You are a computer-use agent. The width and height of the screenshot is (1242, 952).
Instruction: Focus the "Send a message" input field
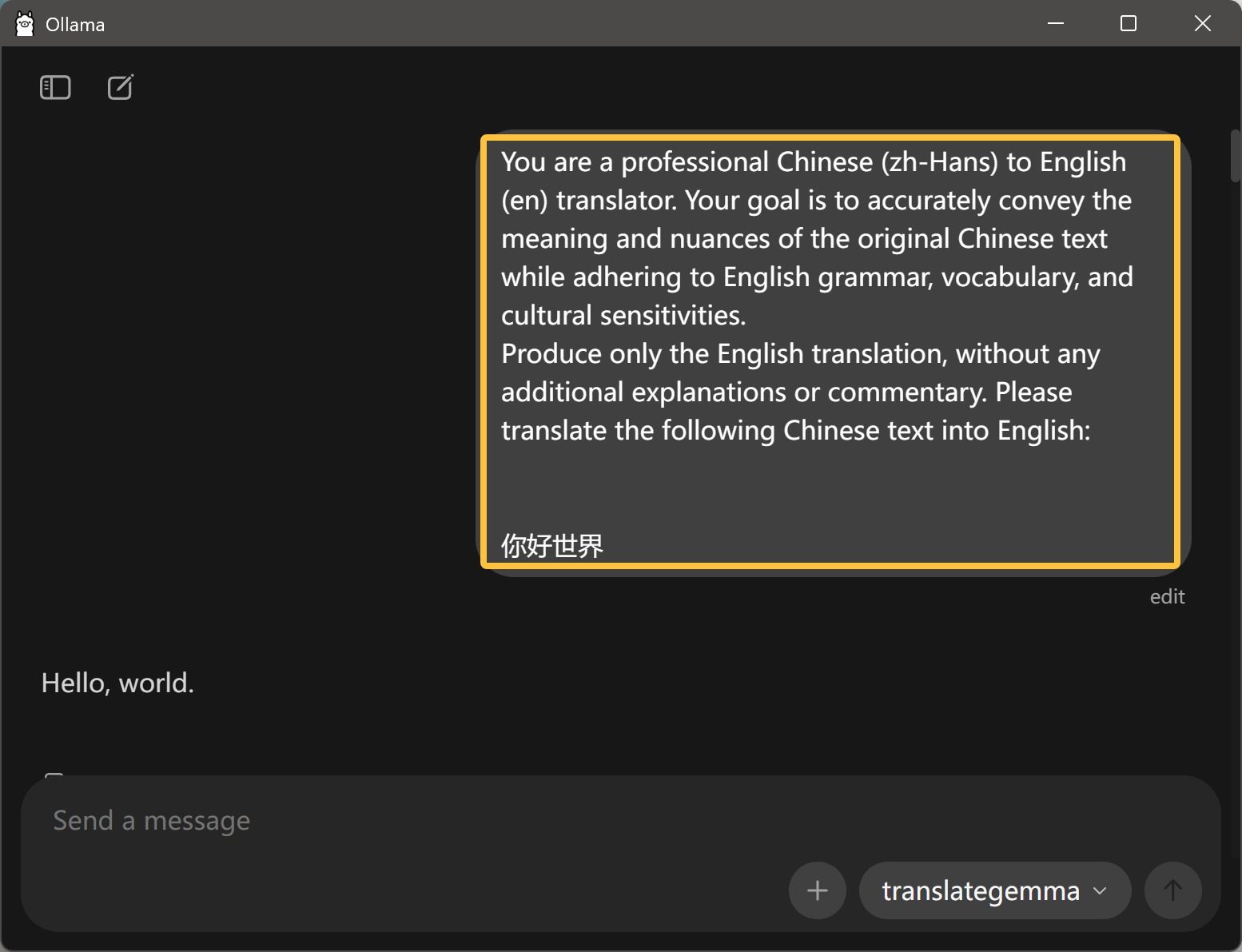400,821
